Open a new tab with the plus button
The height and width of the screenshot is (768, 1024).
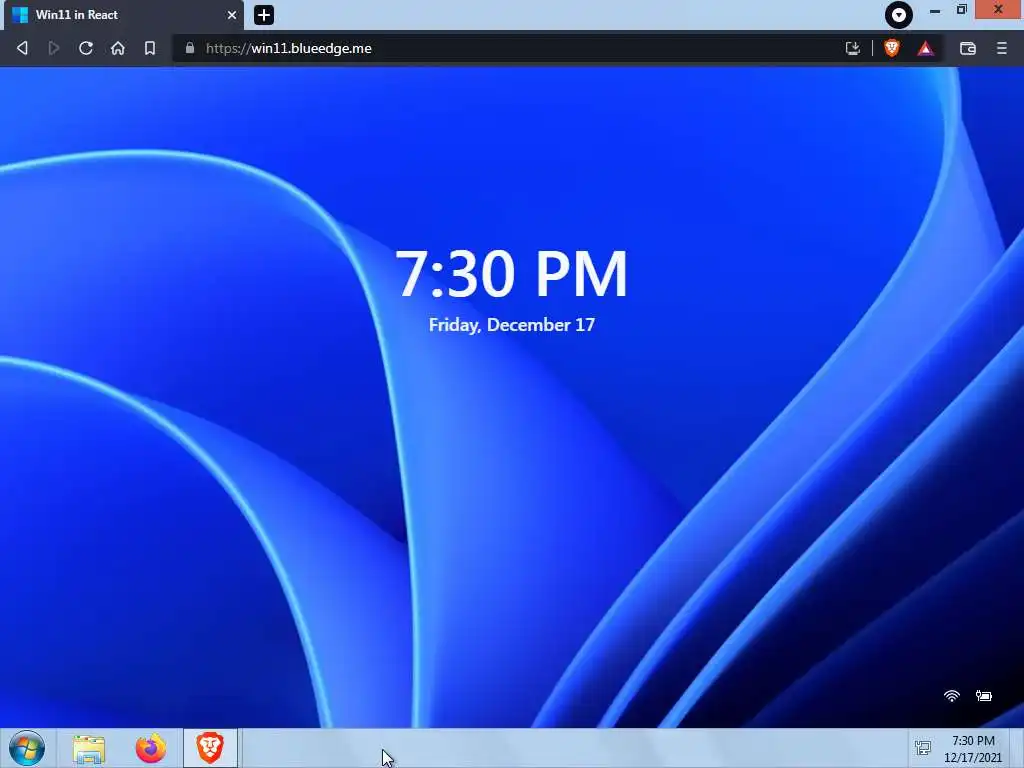264,15
